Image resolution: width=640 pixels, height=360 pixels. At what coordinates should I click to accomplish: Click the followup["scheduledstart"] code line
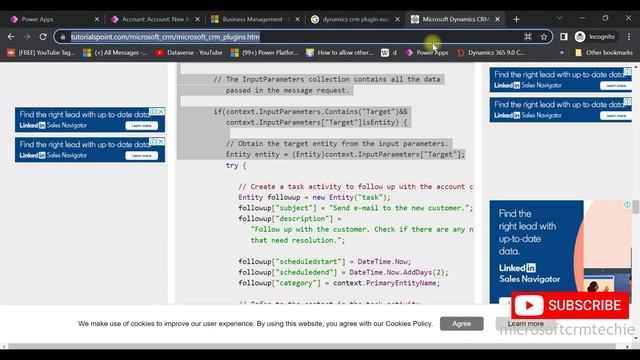click(x=324, y=261)
